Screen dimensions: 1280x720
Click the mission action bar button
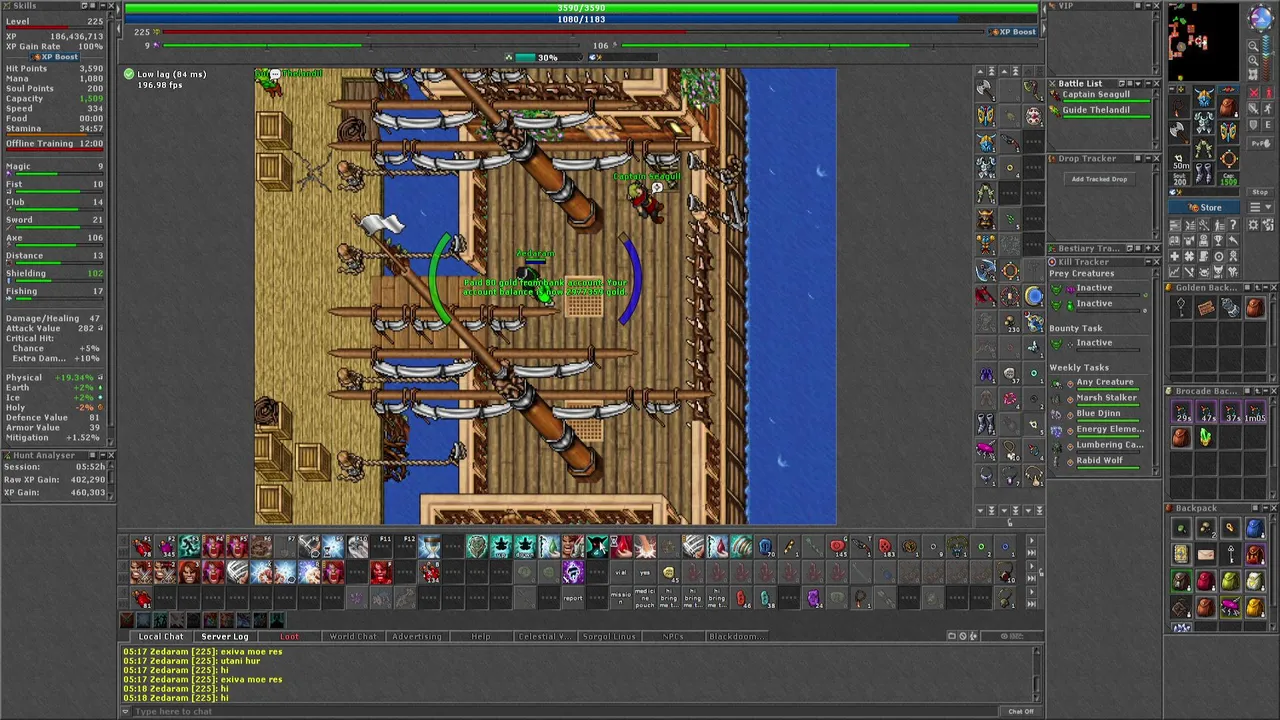coord(621,598)
